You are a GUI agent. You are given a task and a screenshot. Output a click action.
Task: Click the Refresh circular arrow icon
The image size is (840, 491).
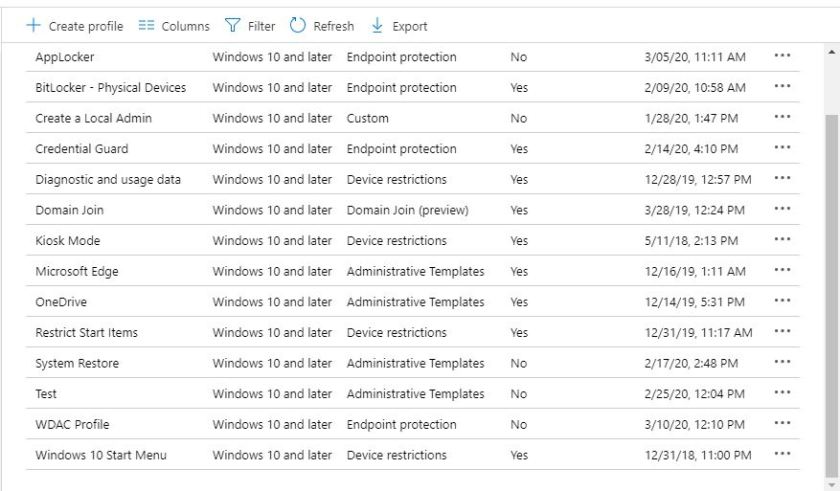[297, 26]
